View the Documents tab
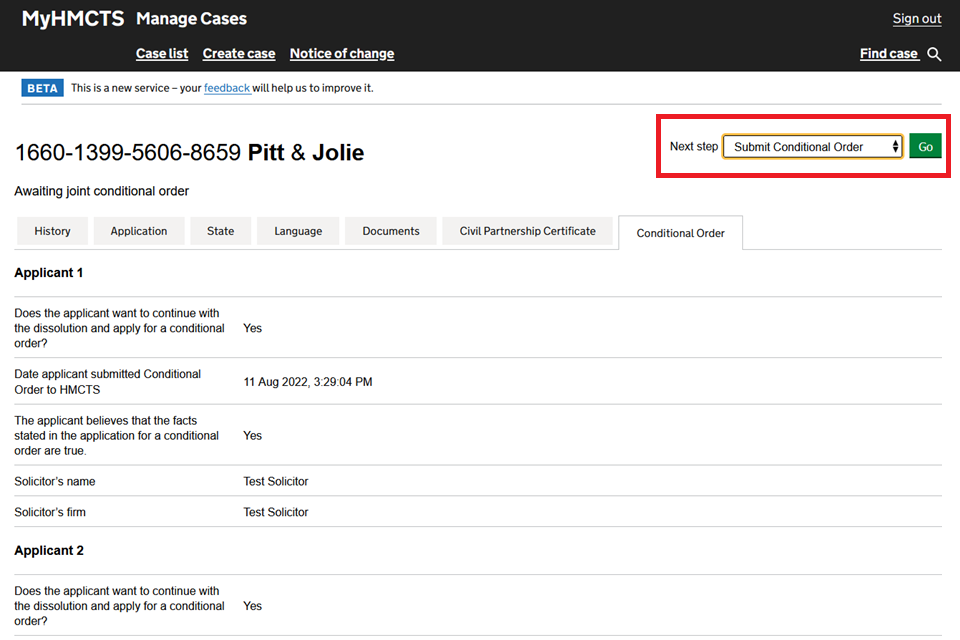The image size is (960, 640). [391, 231]
